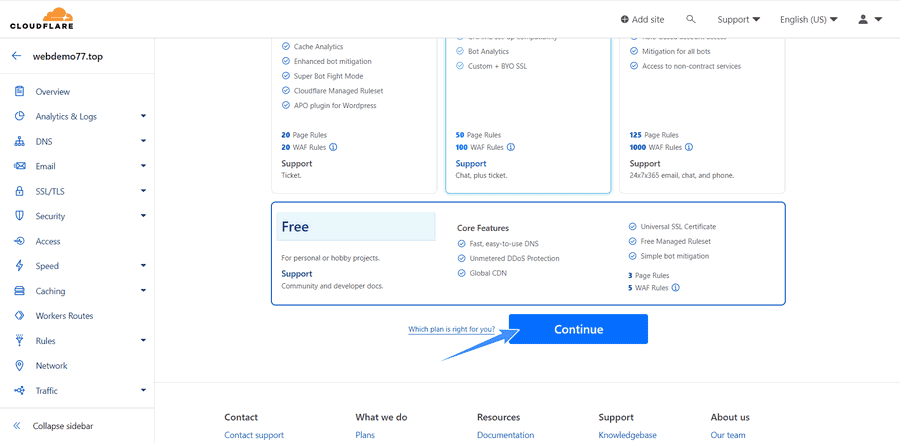Open the Contact support footer link
Viewport: 900px width, 443px height.
pyautogui.click(x=254, y=435)
